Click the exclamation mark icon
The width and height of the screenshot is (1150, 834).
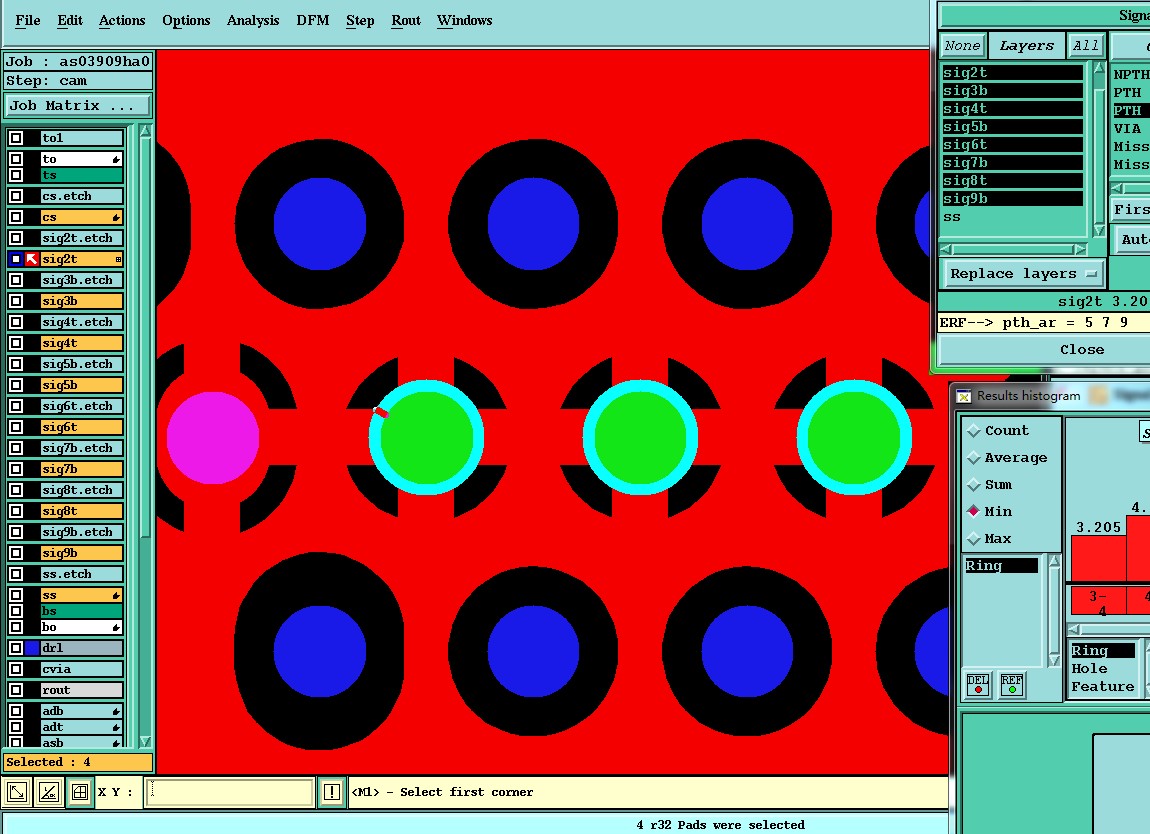coord(332,792)
